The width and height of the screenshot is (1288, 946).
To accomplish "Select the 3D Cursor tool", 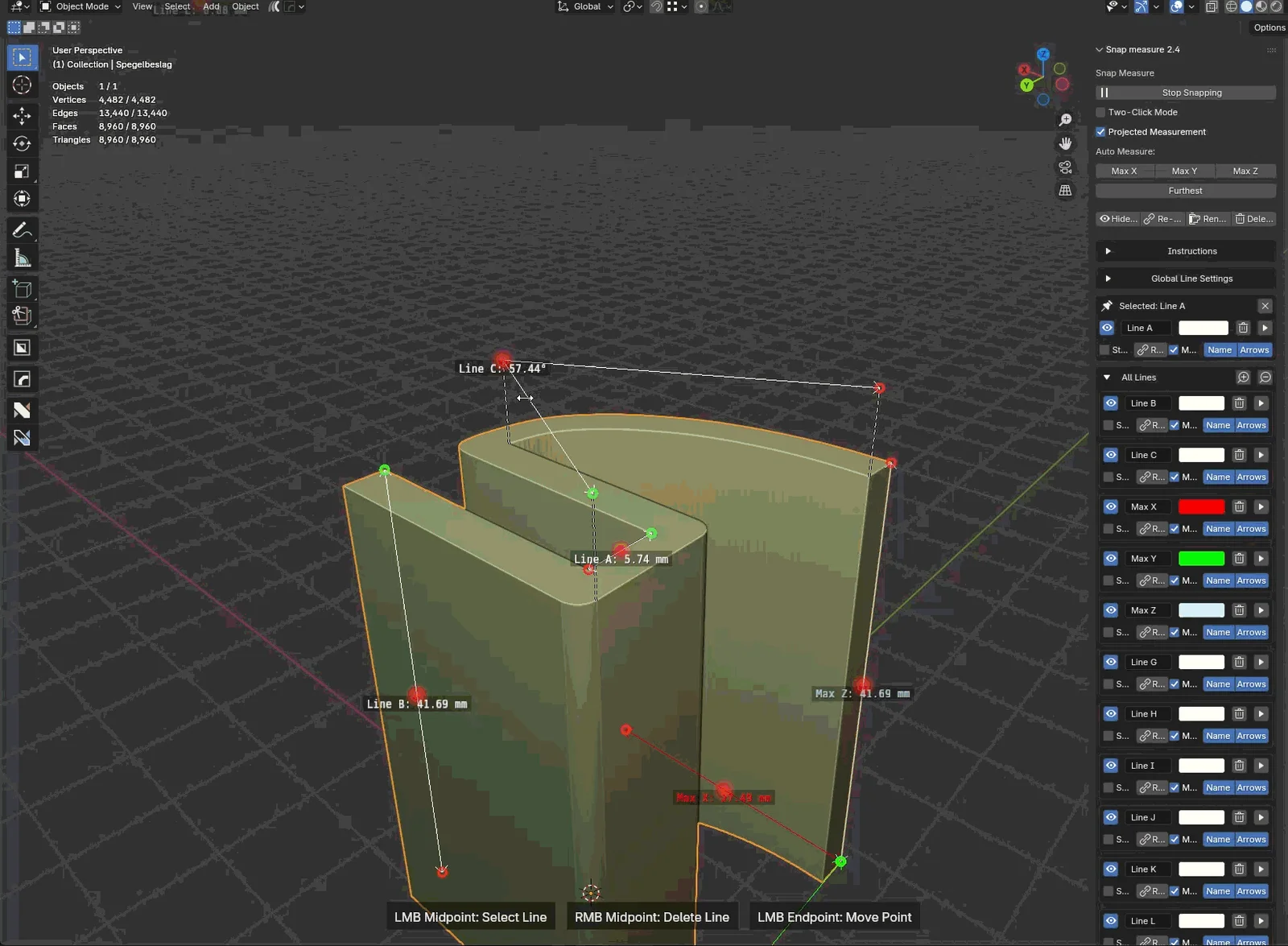I will pos(22,85).
